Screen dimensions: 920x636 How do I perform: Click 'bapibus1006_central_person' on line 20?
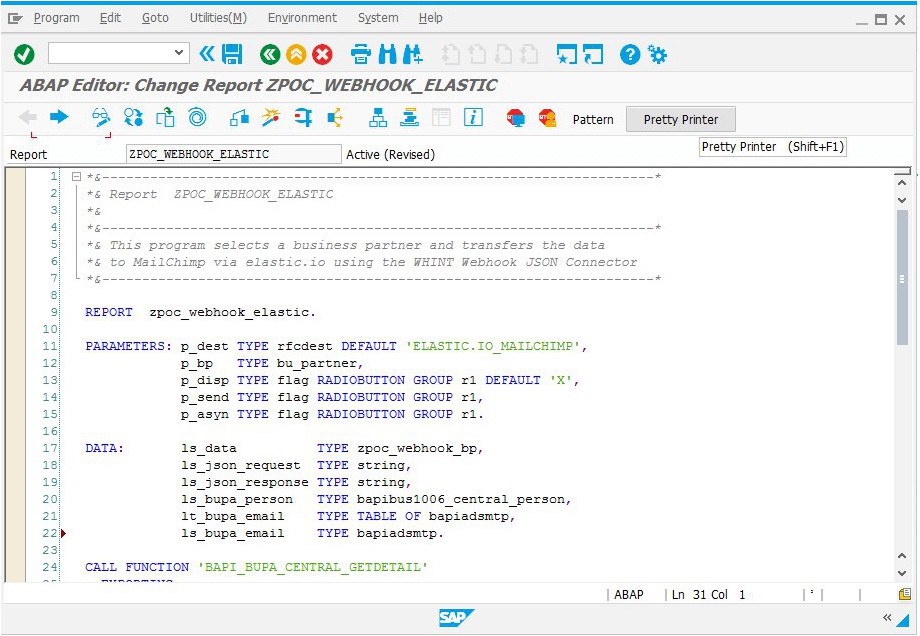tap(461, 499)
